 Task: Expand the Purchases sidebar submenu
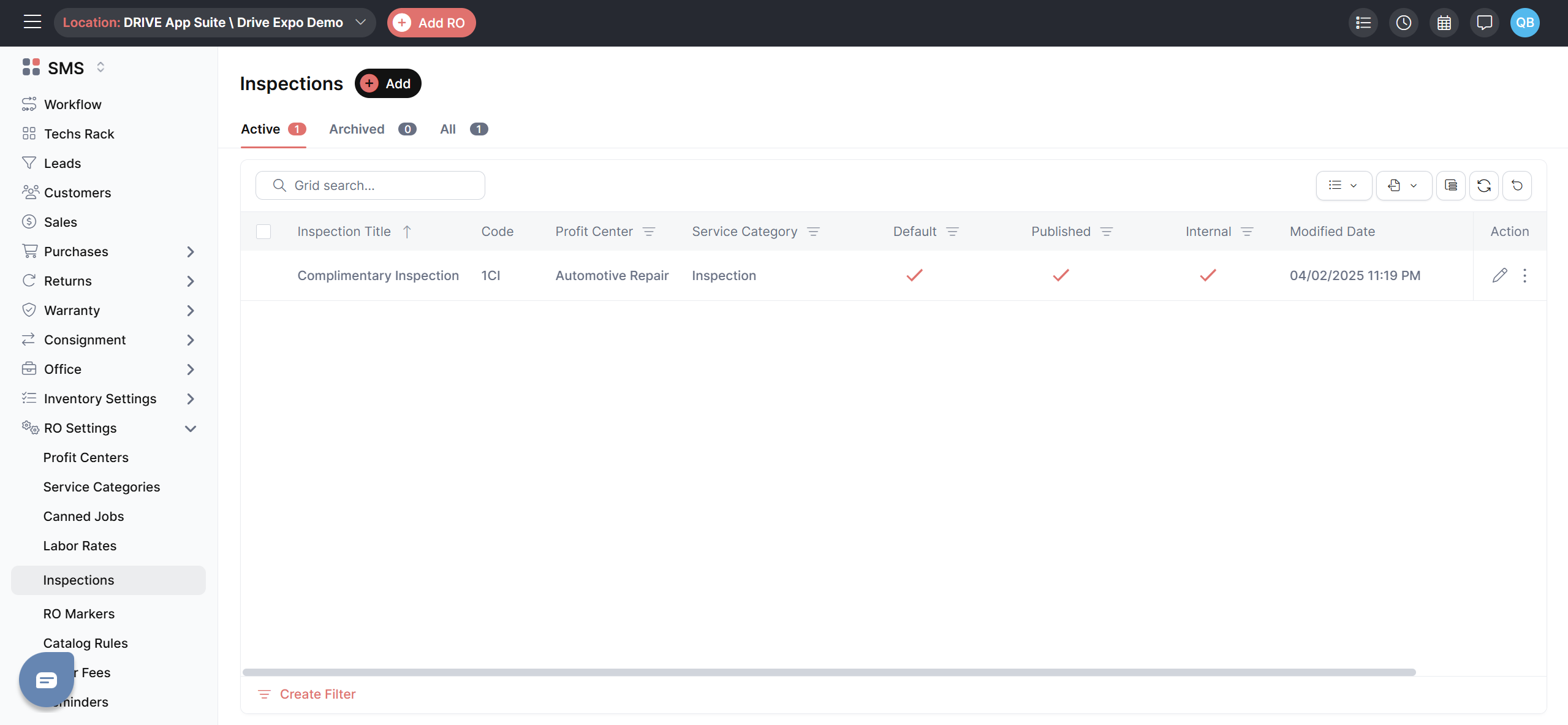coord(190,252)
